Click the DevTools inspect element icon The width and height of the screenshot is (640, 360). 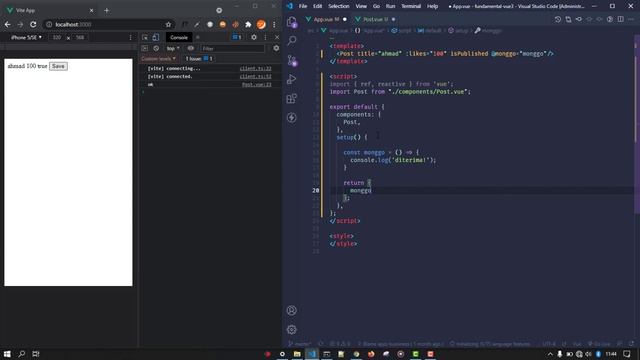pyautogui.click(x=145, y=37)
